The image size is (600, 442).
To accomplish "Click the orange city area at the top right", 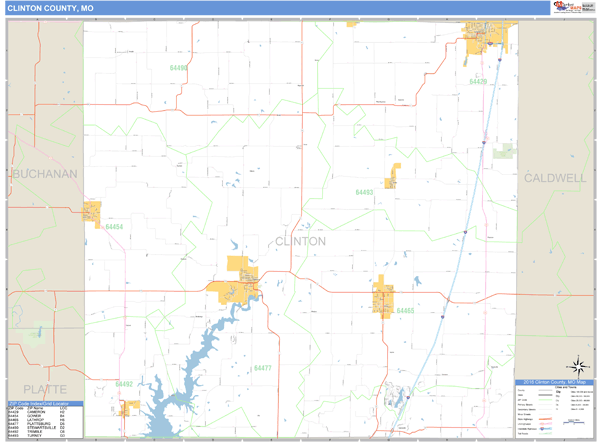I will (x=488, y=43).
